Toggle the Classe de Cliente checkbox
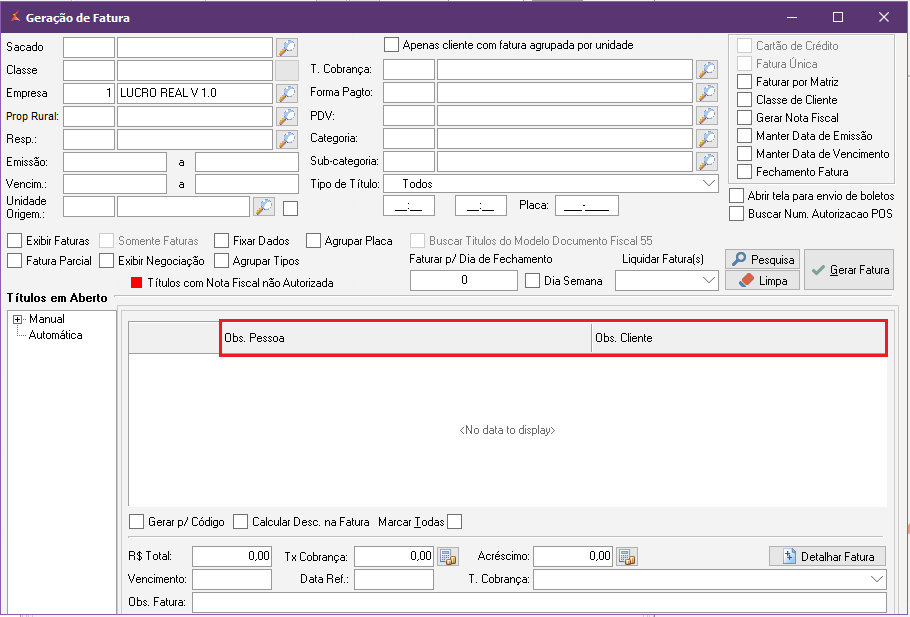 tap(744, 100)
